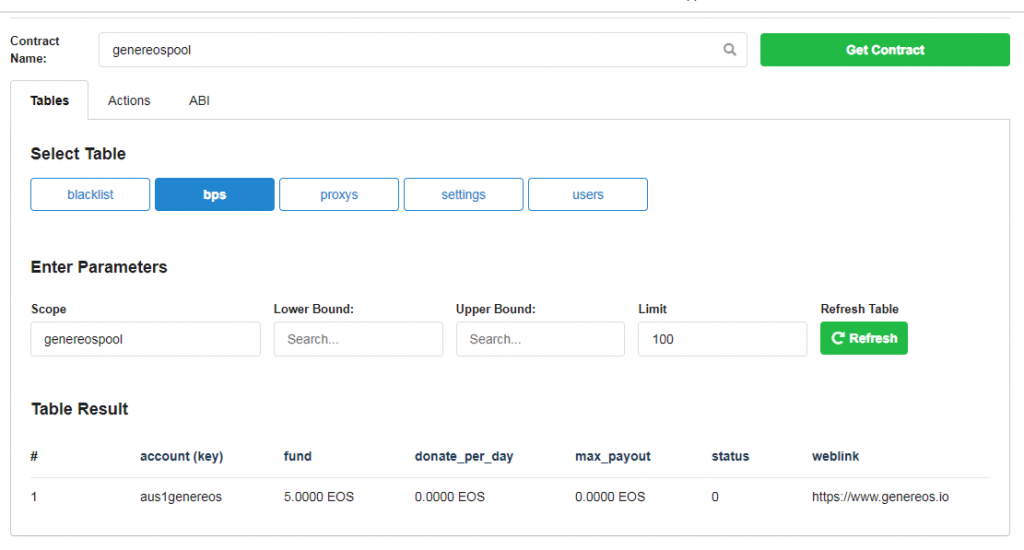
Task: Click the status column header
Action: click(730, 457)
